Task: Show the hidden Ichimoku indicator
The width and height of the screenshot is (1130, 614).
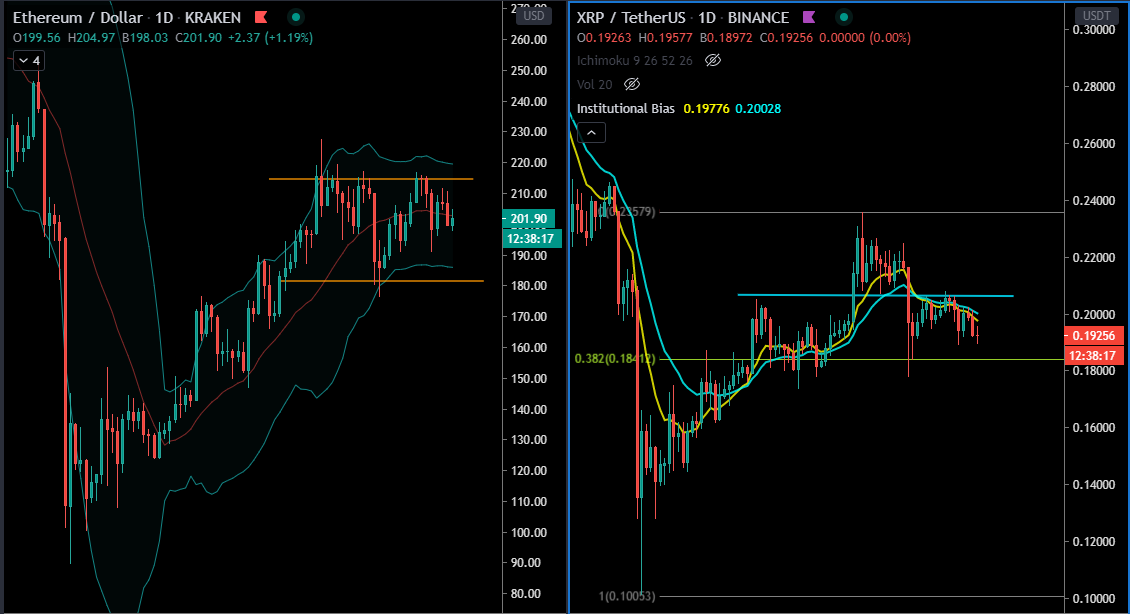Action: coord(711,60)
